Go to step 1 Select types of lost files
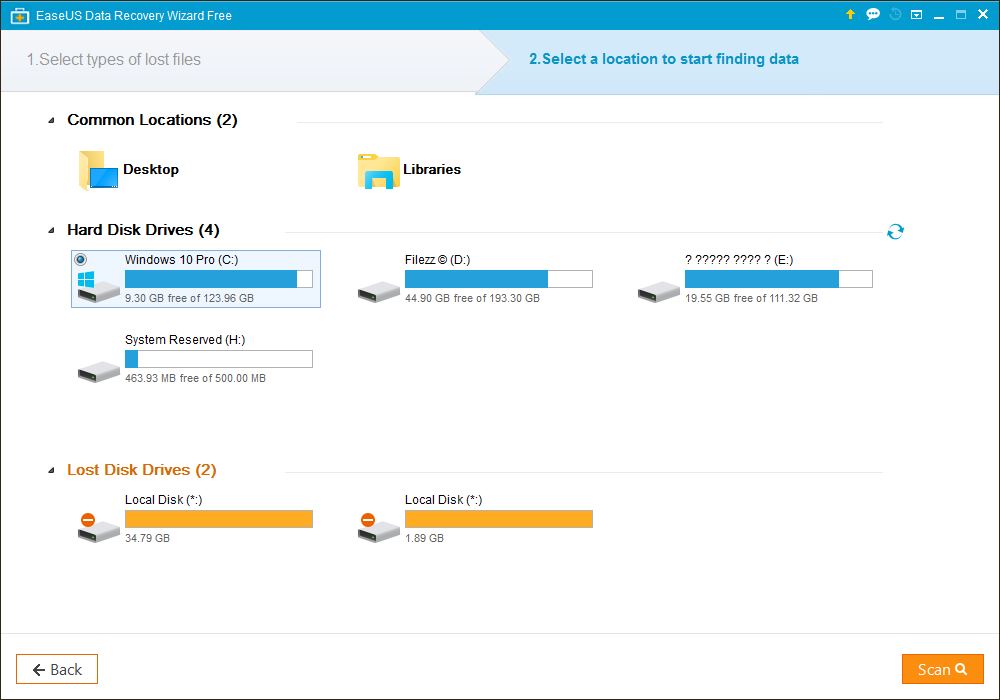The height and width of the screenshot is (700, 1000). click(x=114, y=59)
